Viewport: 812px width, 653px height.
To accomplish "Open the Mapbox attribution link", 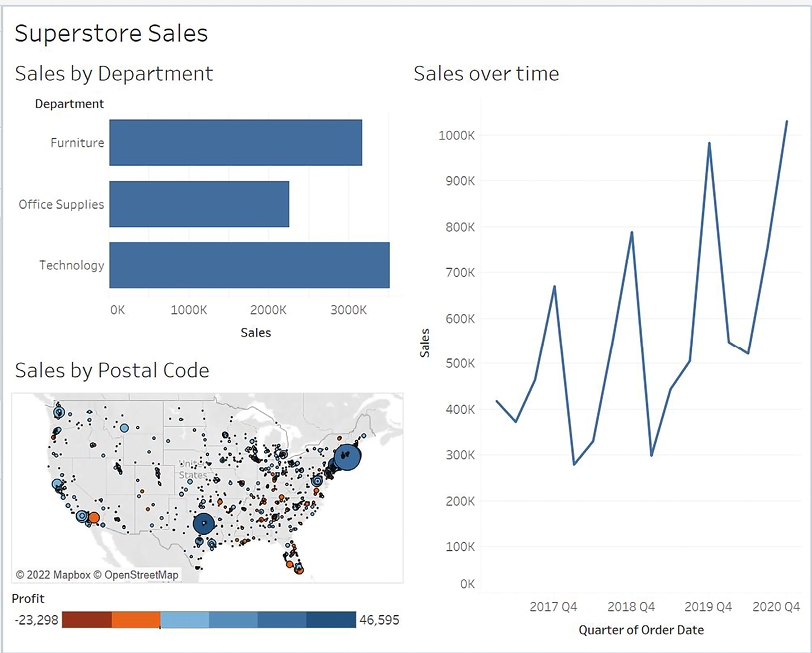I will (x=53, y=575).
